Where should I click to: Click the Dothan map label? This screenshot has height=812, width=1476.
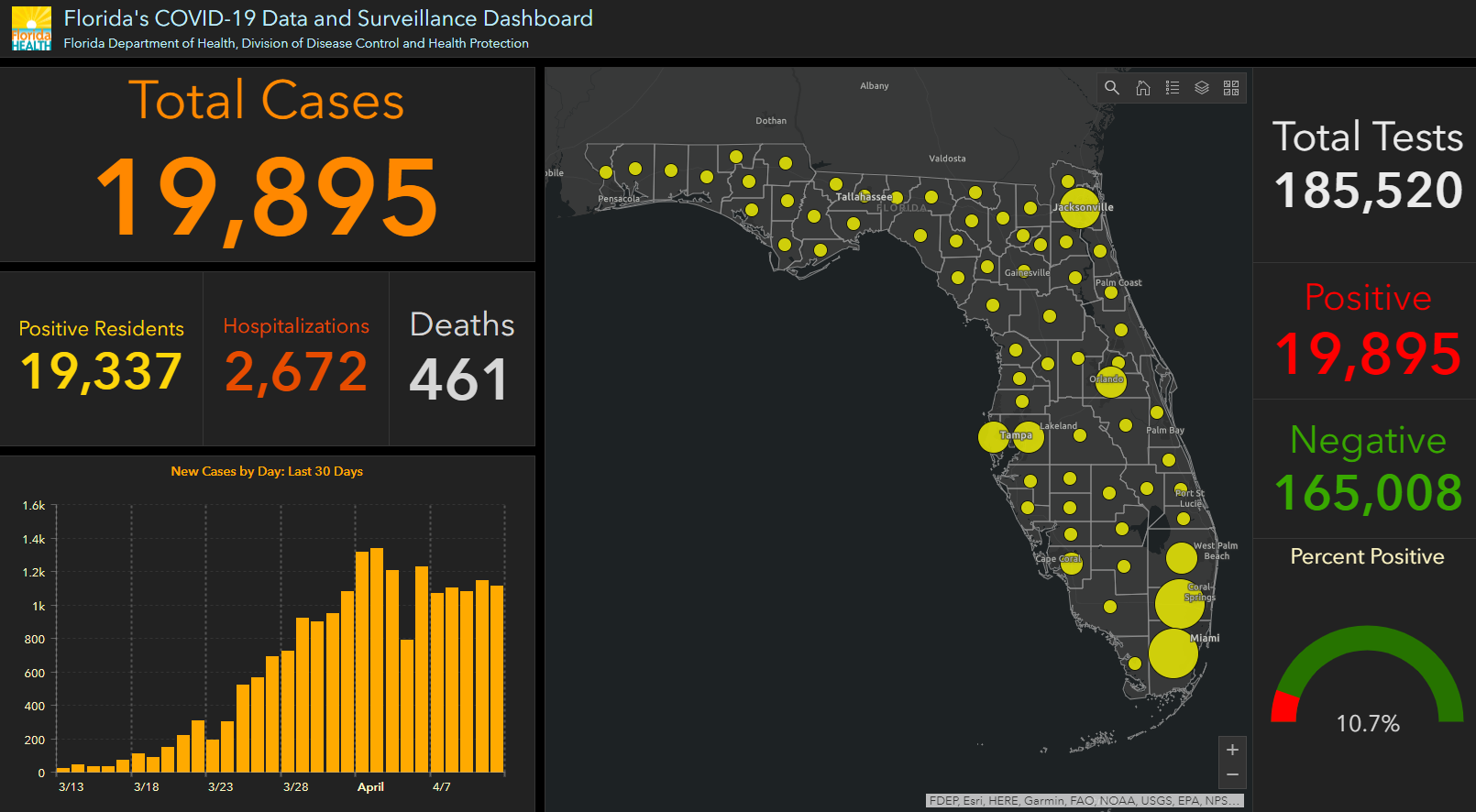(771, 121)
